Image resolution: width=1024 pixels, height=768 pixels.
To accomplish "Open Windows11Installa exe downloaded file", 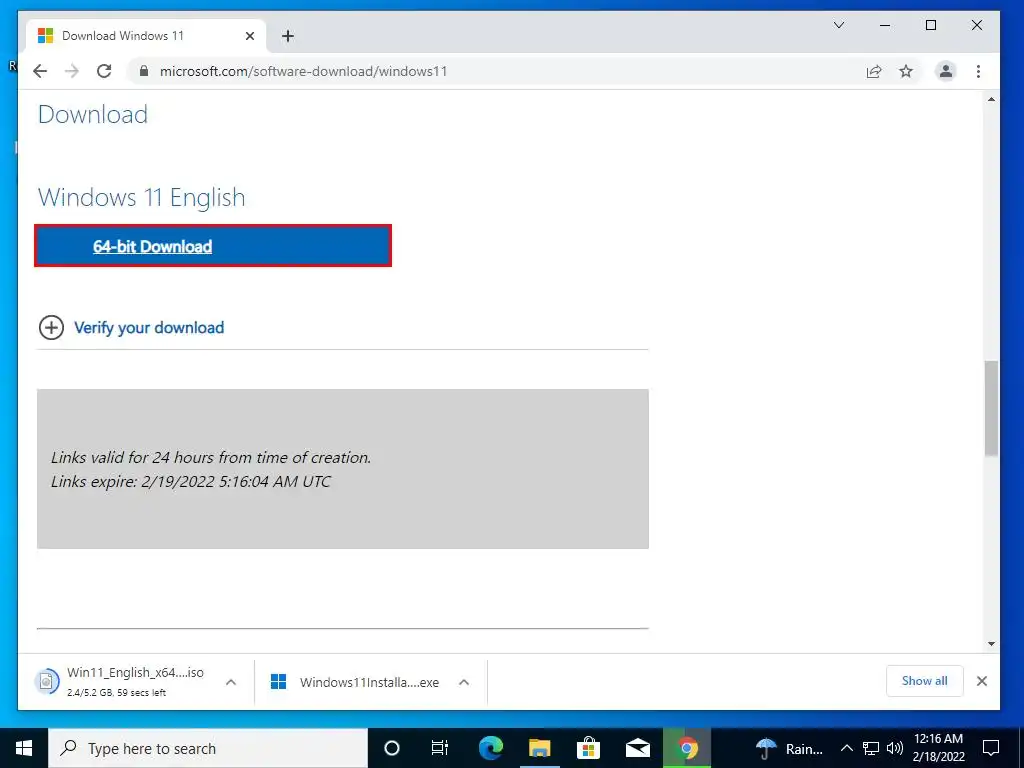I will point(356,682).
